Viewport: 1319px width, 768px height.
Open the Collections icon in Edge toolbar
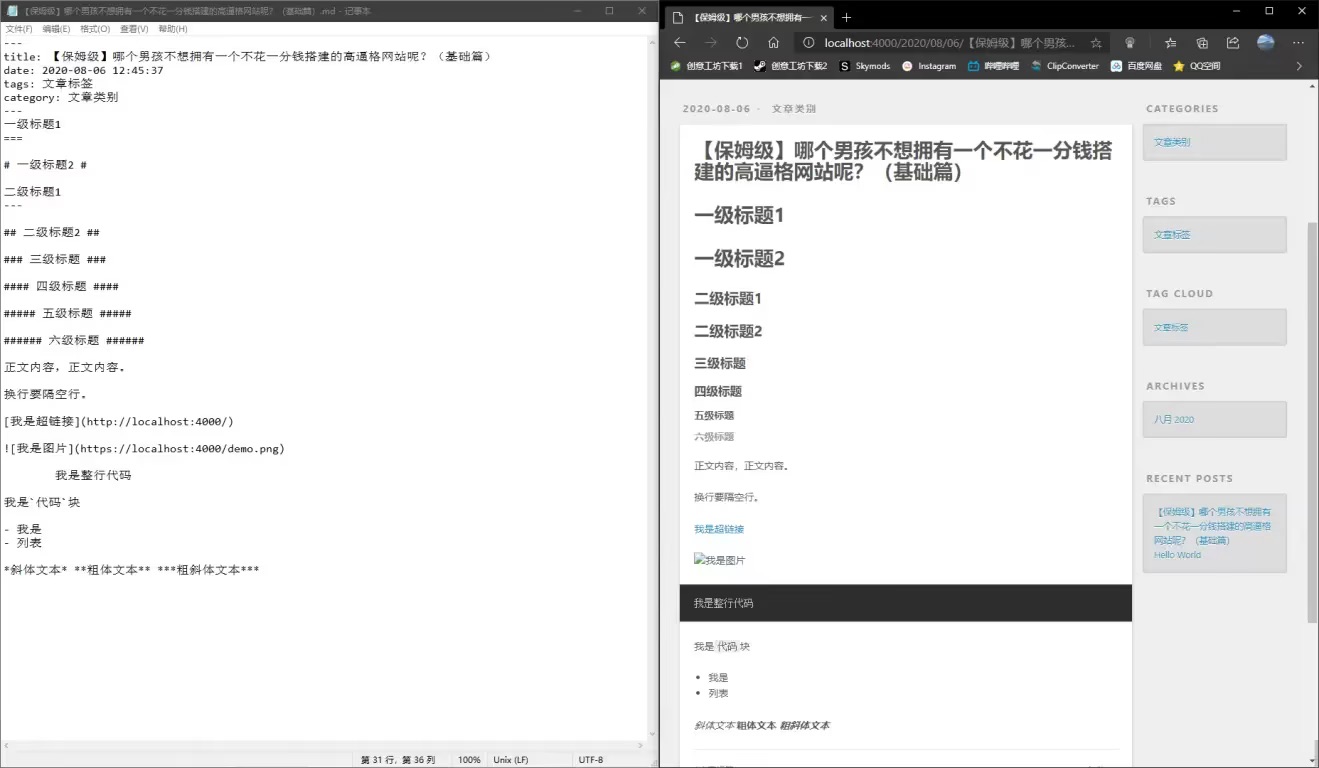point(1202,43)
